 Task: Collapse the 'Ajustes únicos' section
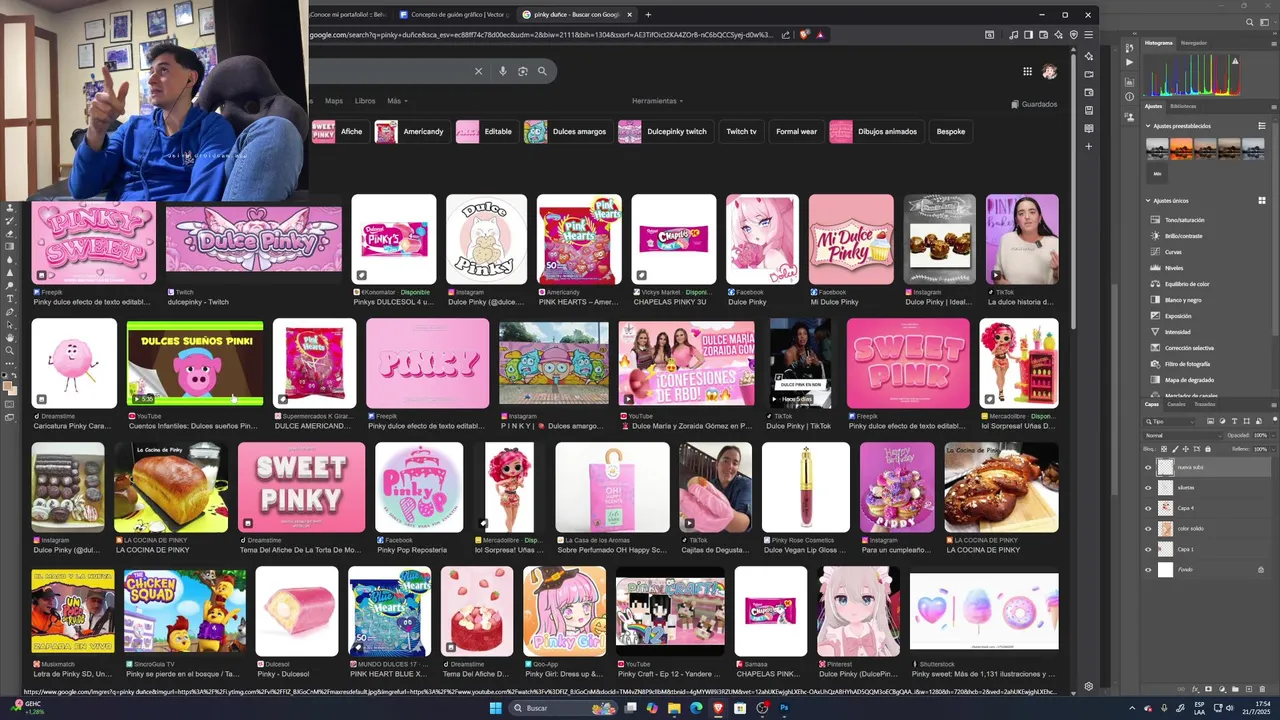(1148, 200)
